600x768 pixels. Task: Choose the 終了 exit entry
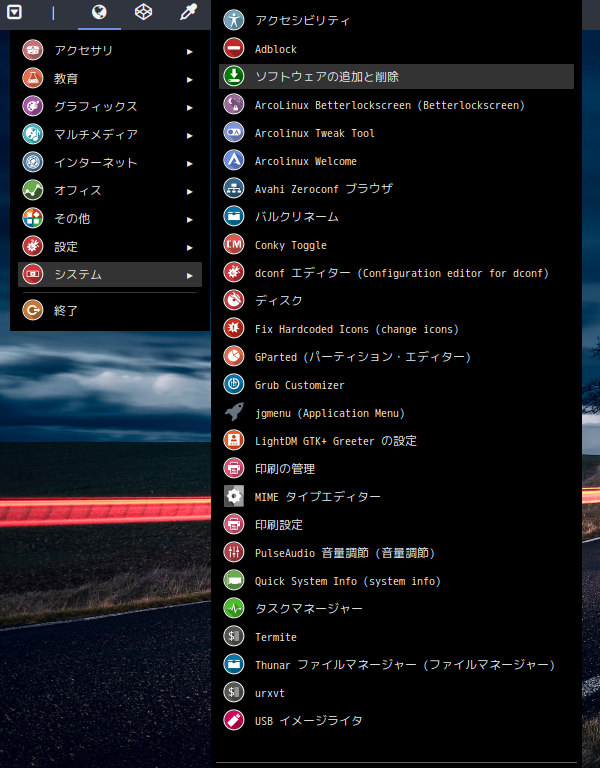(x=110, y=311)
